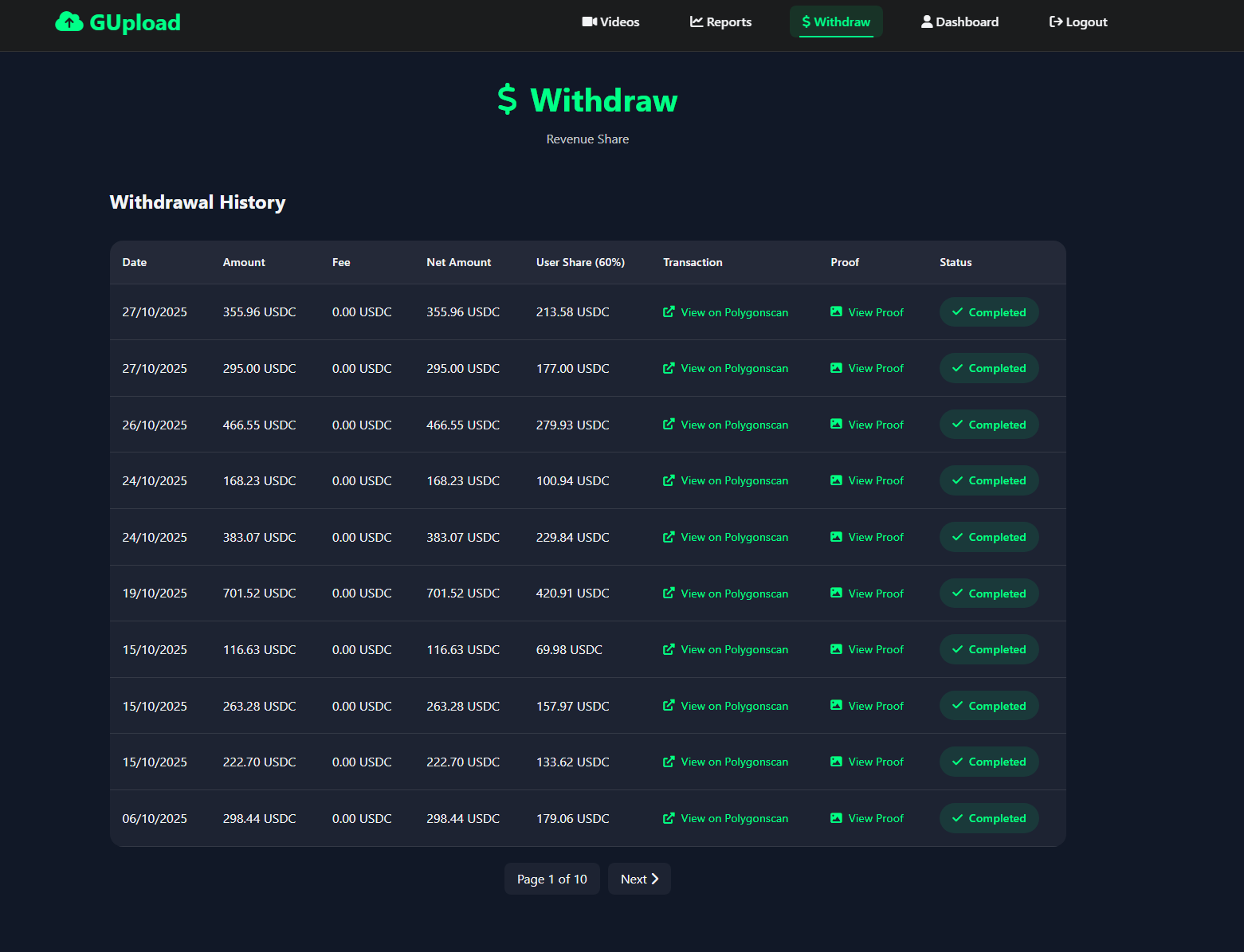Click proof image icon for 168.23 USDC row
The height and width of the screenshot is (952, 1244).
(x=836, y=480)
